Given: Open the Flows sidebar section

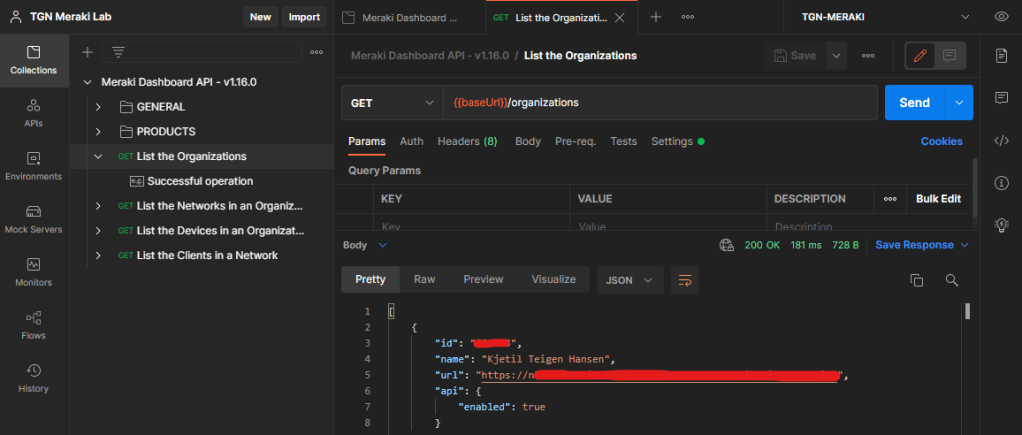Looking at the screenshot, I should pyautogui.click(x=33, y=324).
